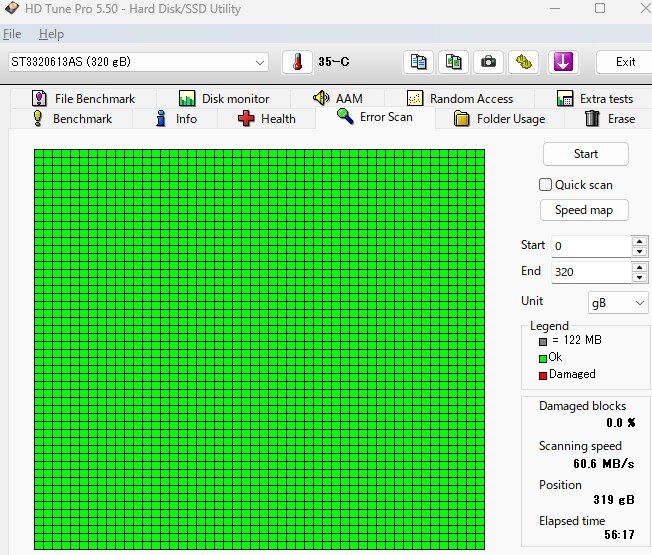This screenshot has height=555, width=652.
Task: Click the 0.0 % damaged blocks value
Action: click(621, 423)
